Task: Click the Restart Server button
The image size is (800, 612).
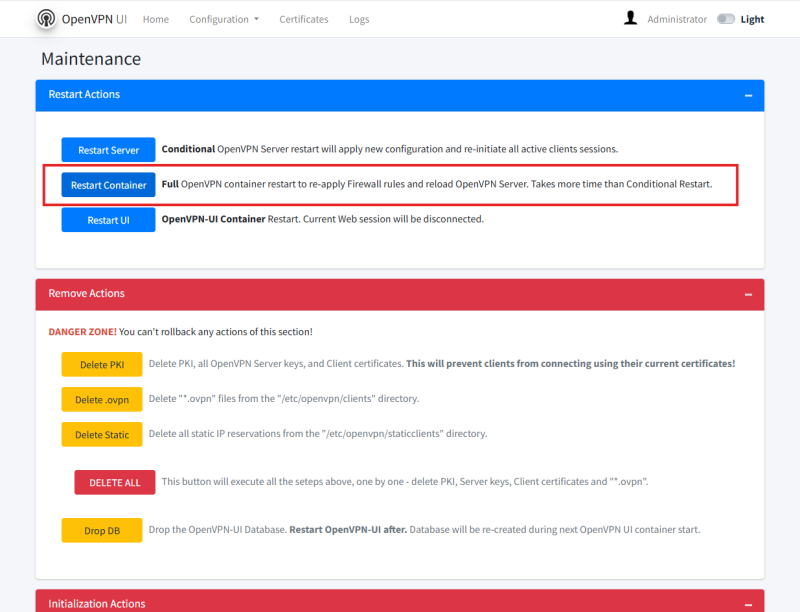Action: pos(108,149)
